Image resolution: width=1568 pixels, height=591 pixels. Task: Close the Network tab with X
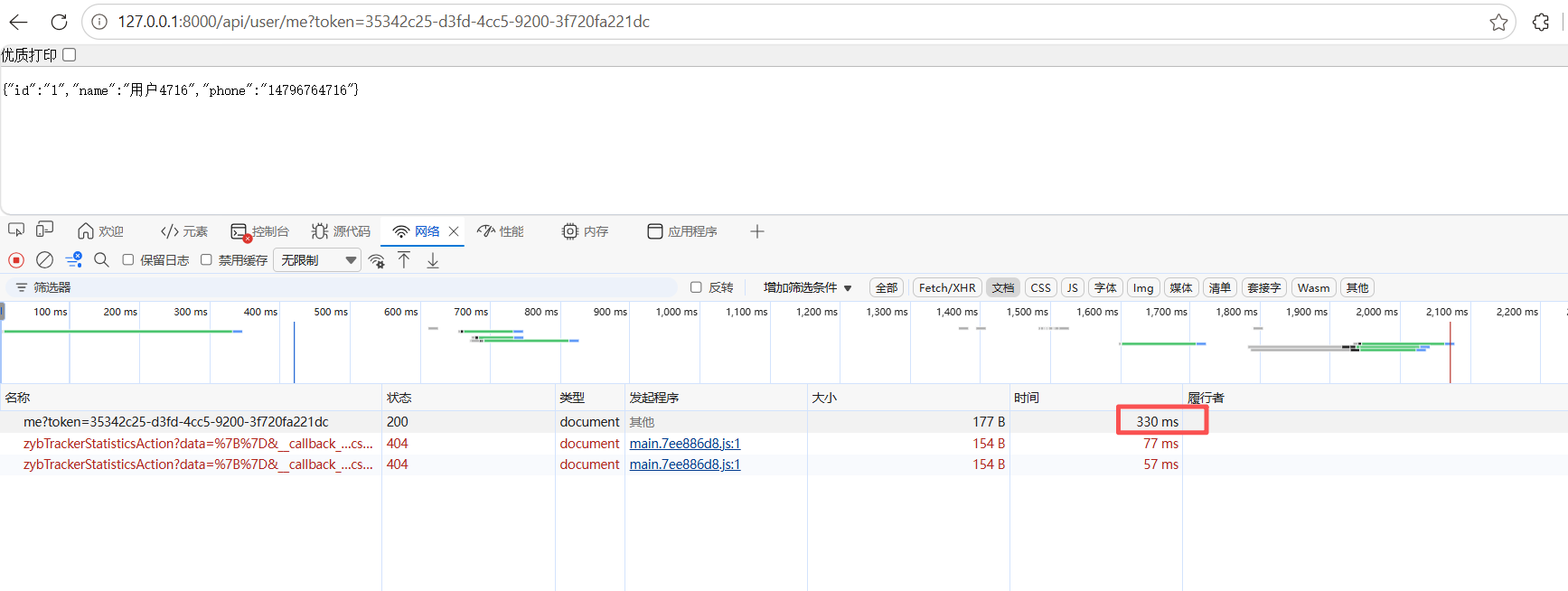[454, 231]
